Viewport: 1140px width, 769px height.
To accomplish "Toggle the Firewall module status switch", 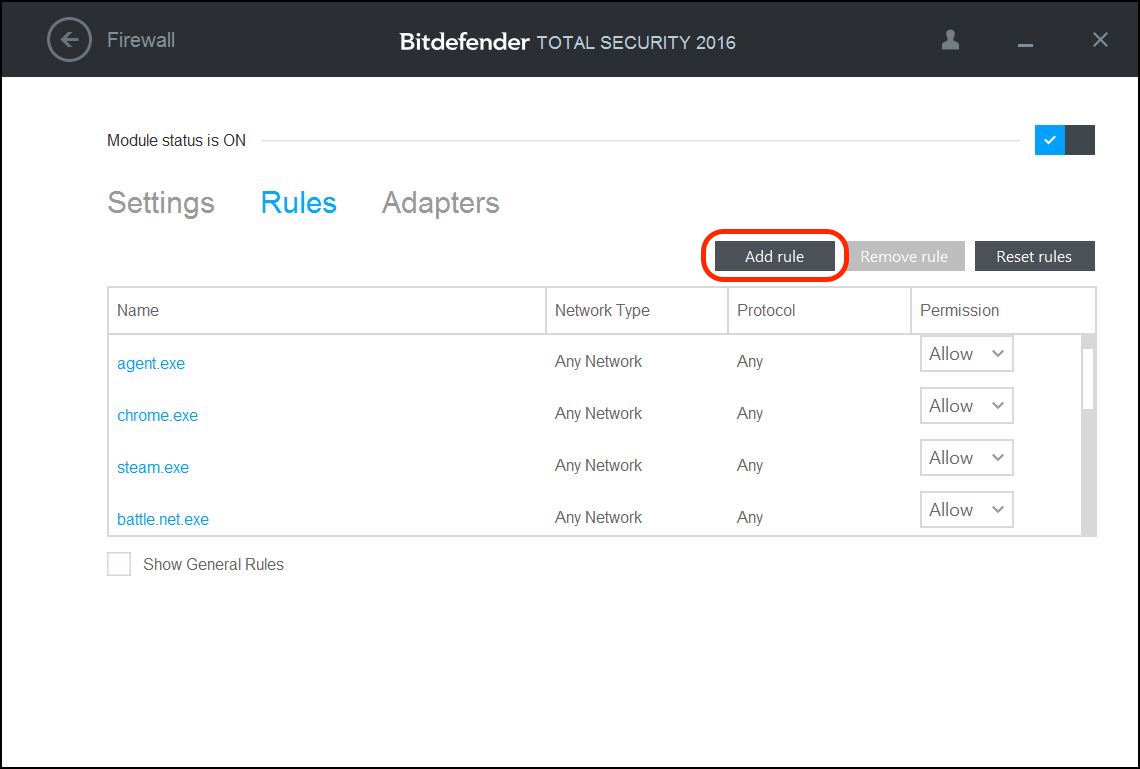I will coord(1064,140).
